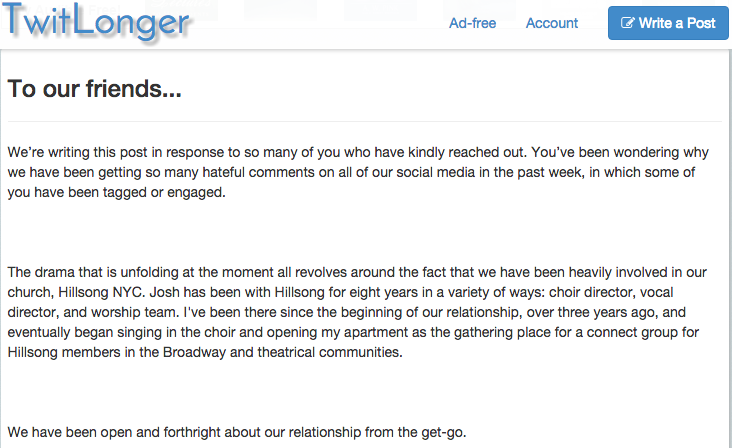Click the horizontal divider below the heading
Image resolution: width=732 pixels, height=448 pixels.
click(365, 121)
